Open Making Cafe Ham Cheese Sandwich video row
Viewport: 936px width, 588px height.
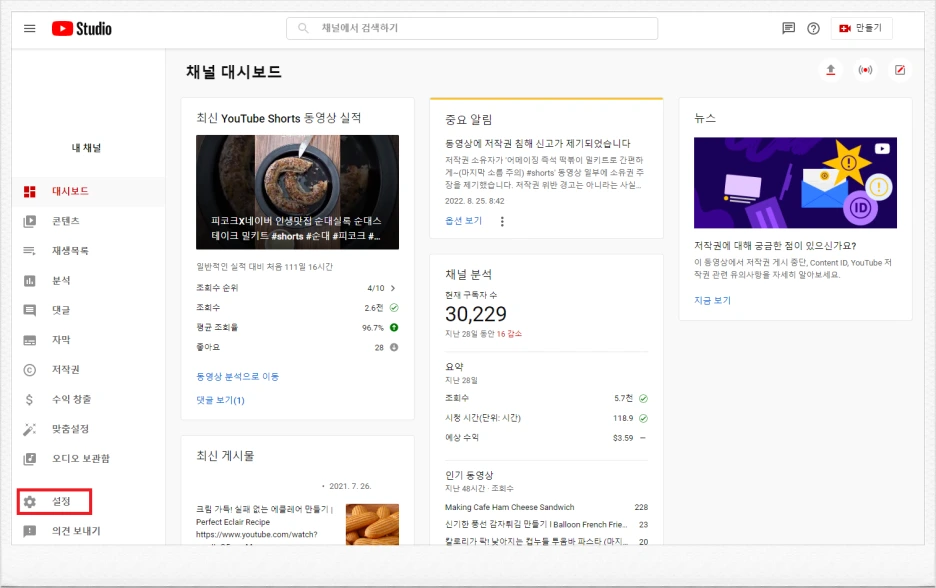[546, 507]
